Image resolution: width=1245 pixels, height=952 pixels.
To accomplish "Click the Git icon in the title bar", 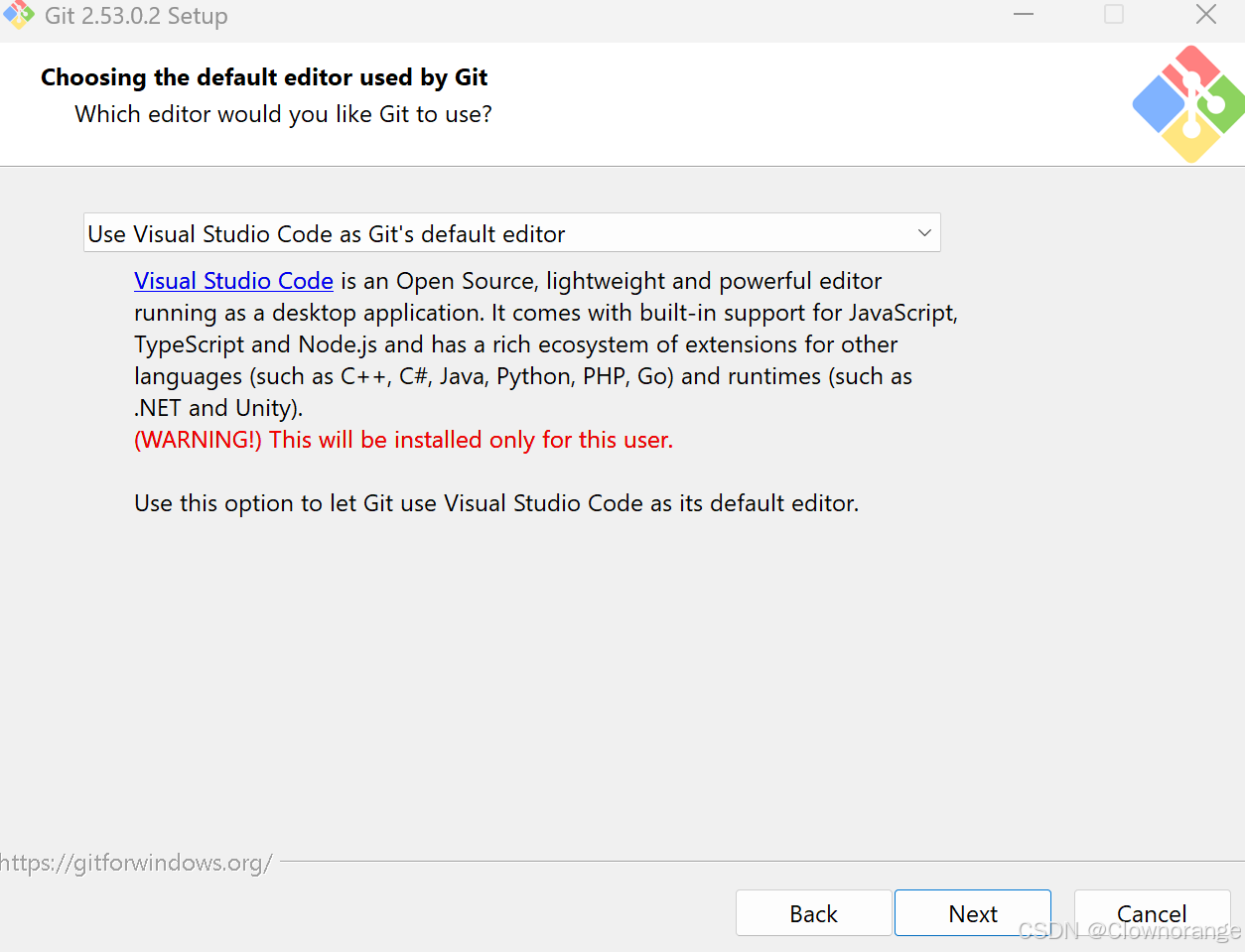I will coord(18,15).
